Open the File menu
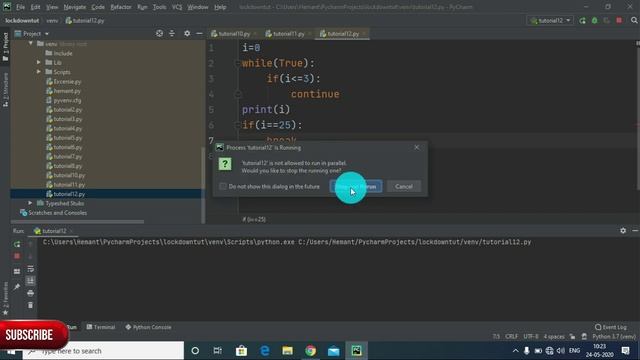Viewport: 640px width, 360px height. [20, 7]
